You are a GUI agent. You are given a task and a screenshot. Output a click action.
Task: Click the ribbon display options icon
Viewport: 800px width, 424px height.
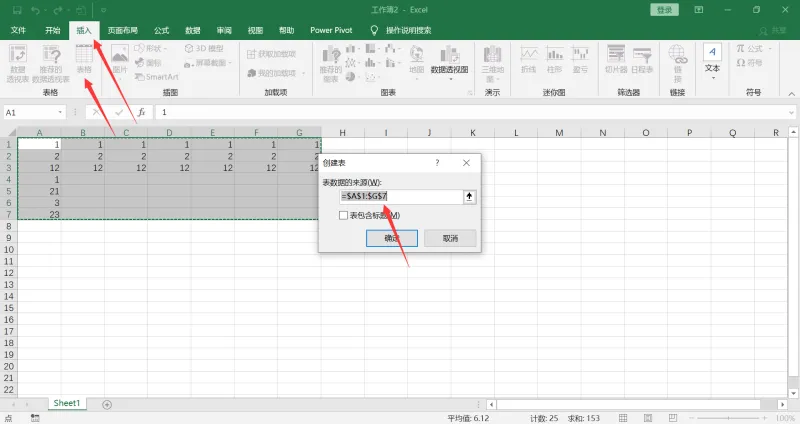[x=699, y=10]
